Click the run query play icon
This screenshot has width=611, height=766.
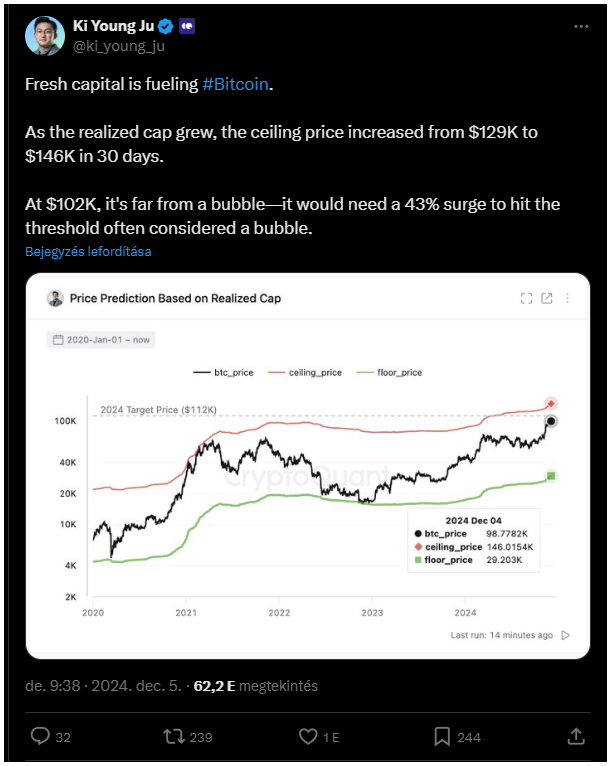tap(566, 635)
